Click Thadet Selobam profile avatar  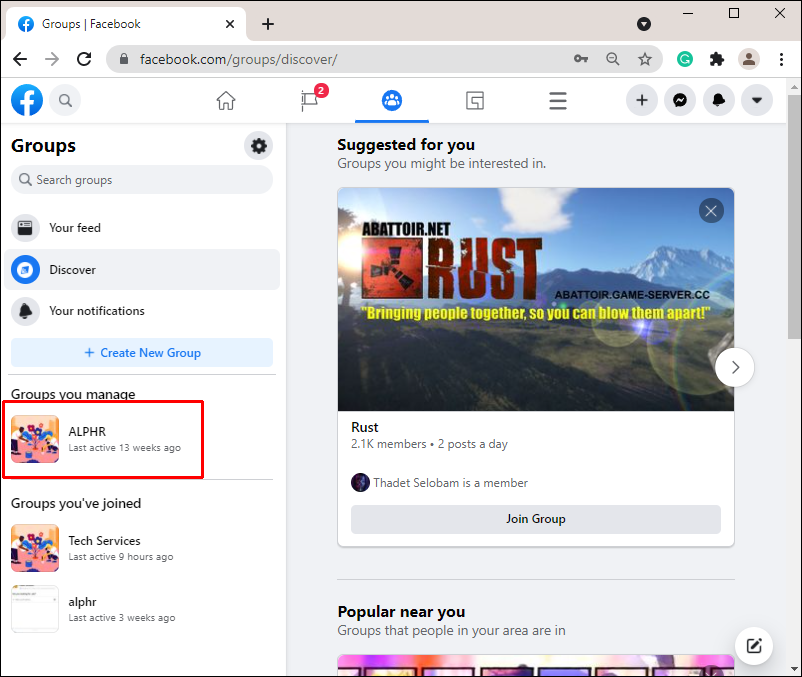(x=360, y=482)
